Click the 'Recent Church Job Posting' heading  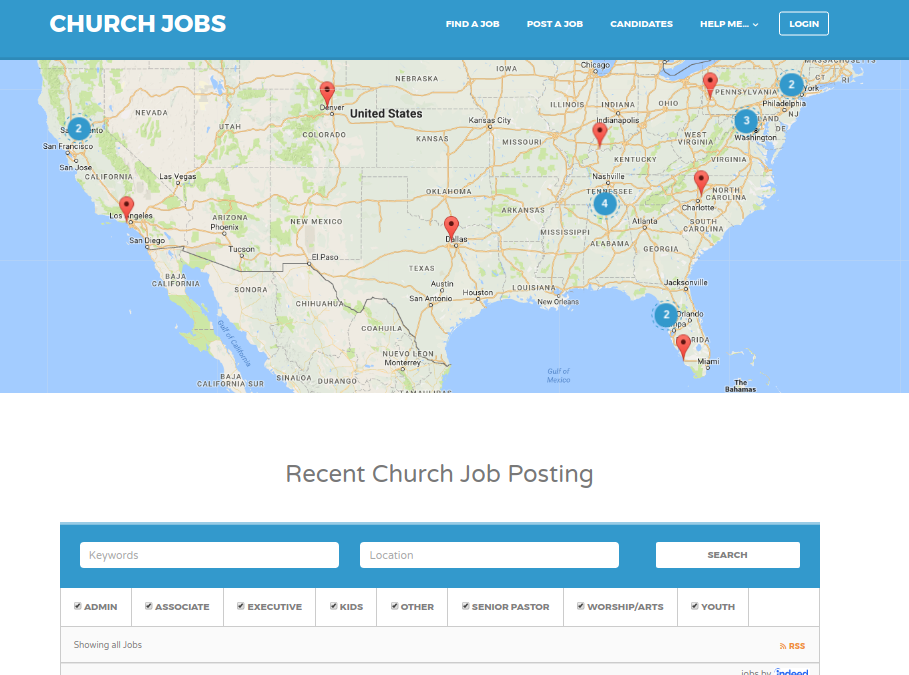(x=439, y=474)
